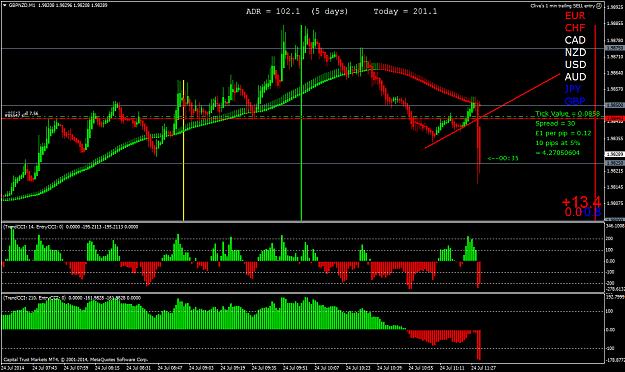The width and height of the screenshot is (625, 372).
Task: Click the Capital Trust Markets MT4 copyright text
Action: (x=76, y=360)
